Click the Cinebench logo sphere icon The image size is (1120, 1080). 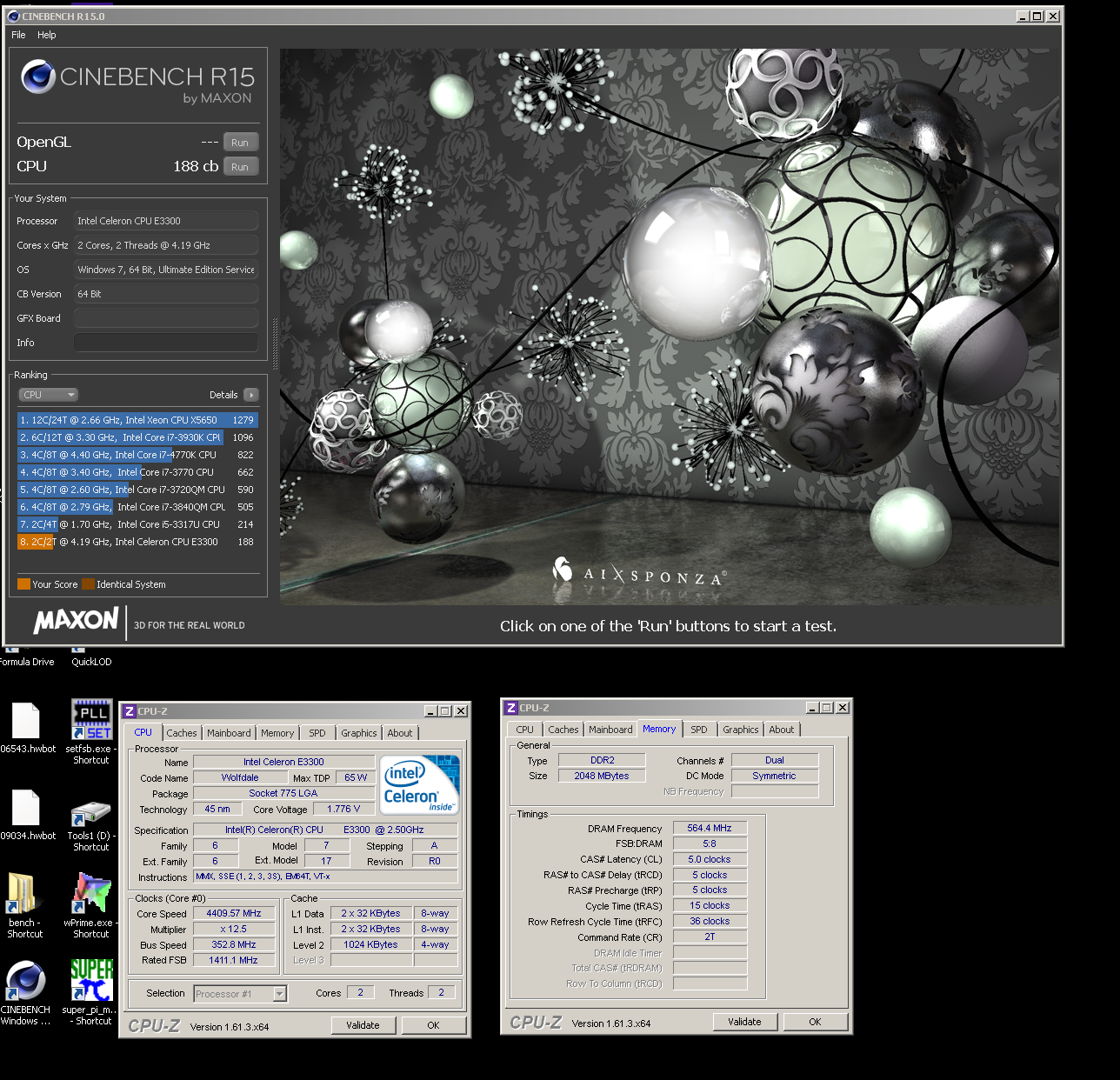point(38,77)
